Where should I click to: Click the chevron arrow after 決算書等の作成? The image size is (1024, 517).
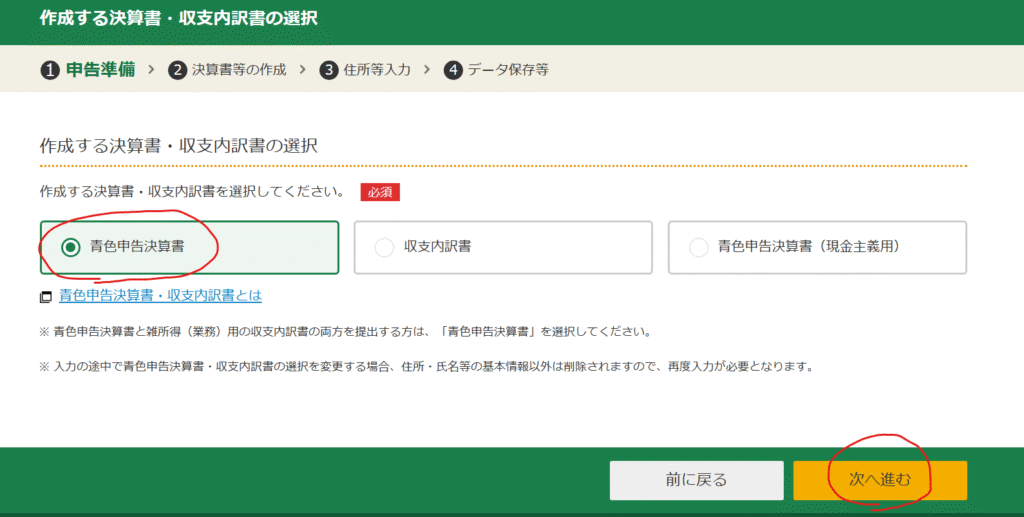(302, 70)
